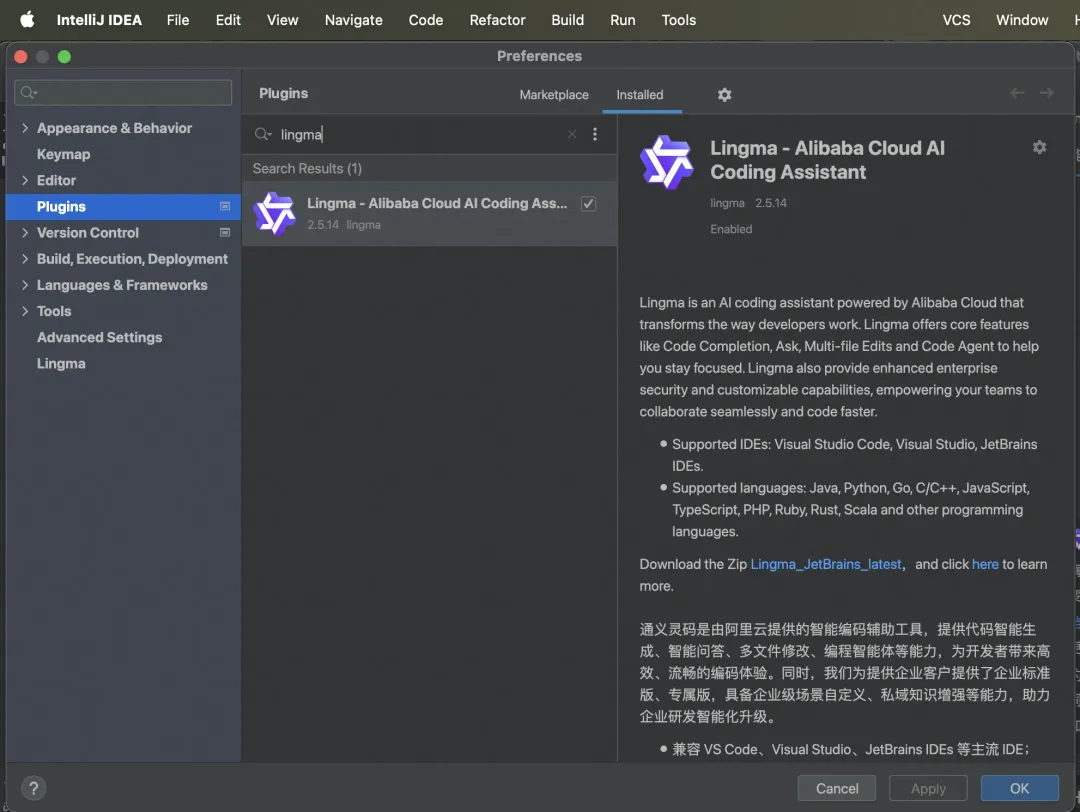Click the 'Enabled' status text
1080x812 pixels.
731,229
